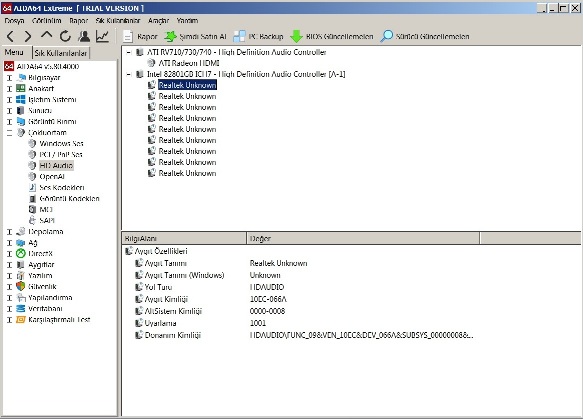
Task: Open the Araçlar menu
Action: [159, 20]
